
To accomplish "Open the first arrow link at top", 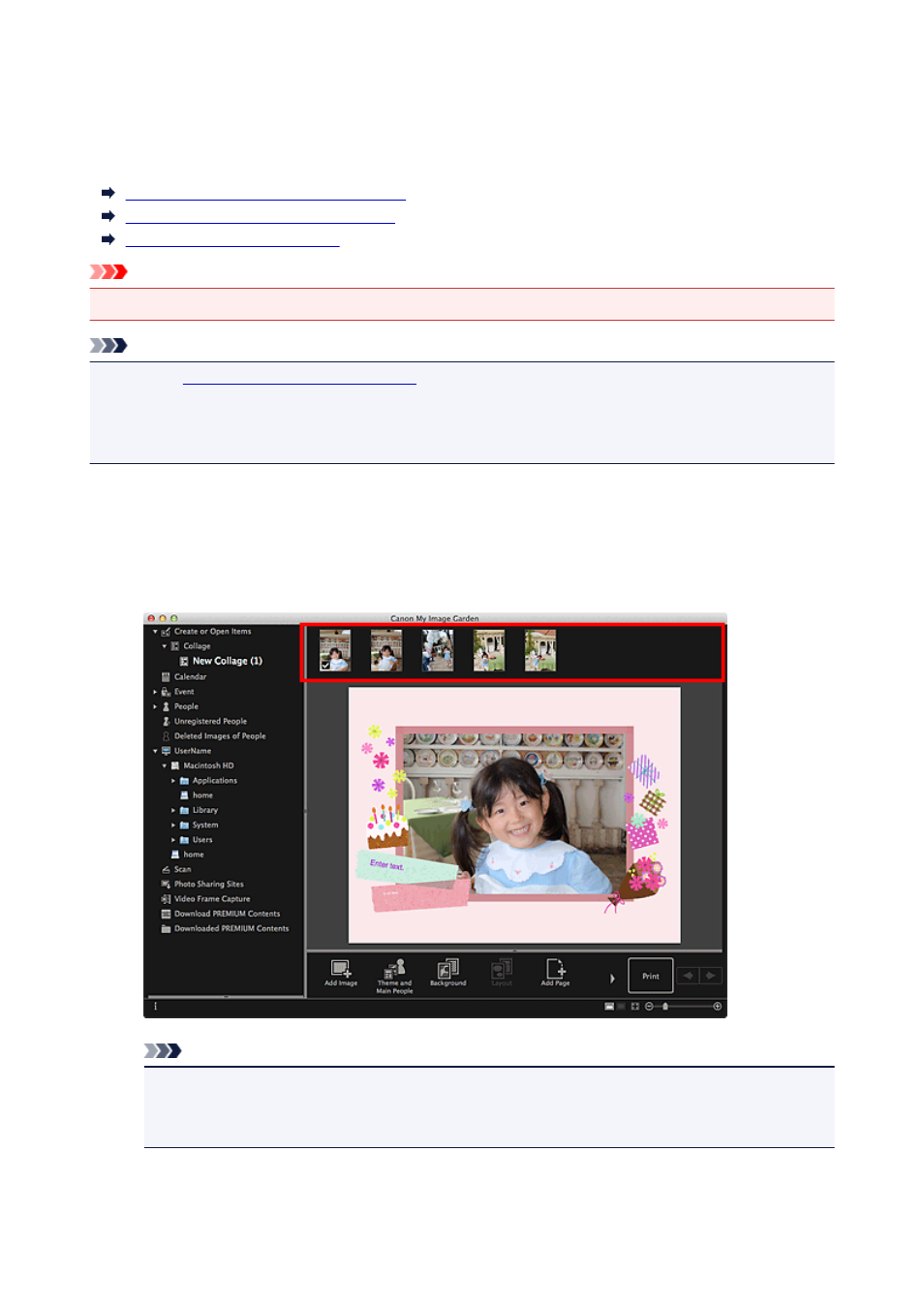I will 265,194.
